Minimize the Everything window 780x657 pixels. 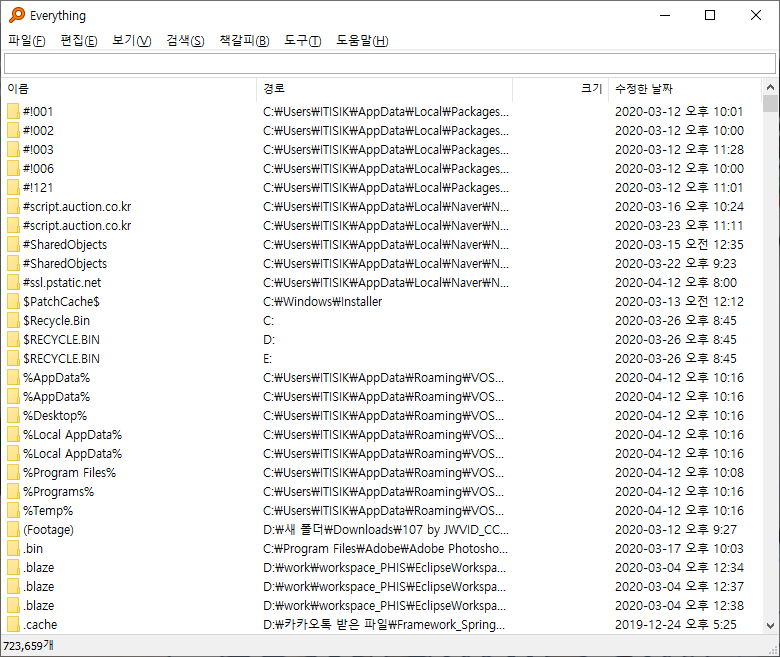665,15
